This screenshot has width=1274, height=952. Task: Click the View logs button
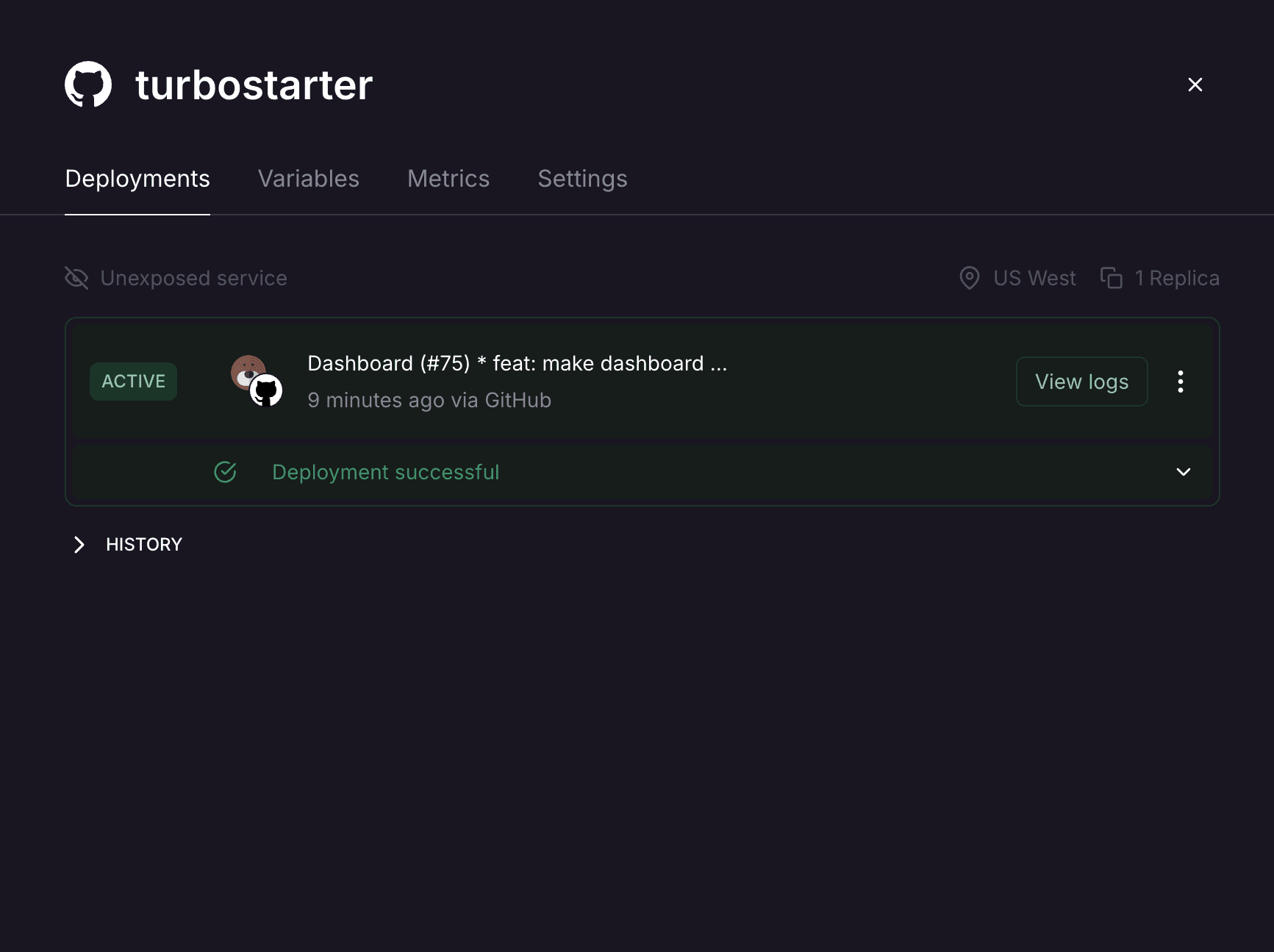(1082, 382)
